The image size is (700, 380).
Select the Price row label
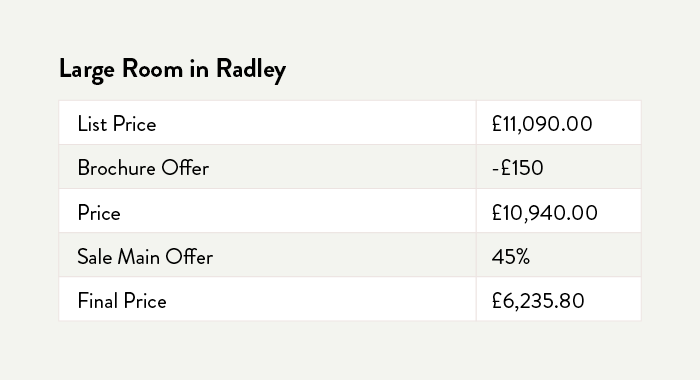[99, 213]
